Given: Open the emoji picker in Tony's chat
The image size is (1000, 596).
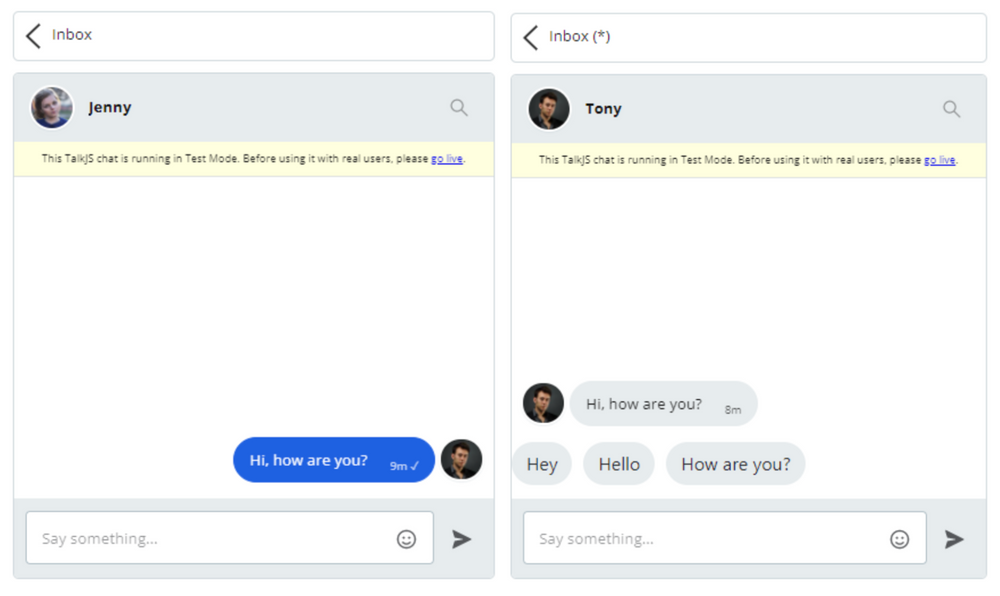Looking at the screenshot, I should coord(901,539).
